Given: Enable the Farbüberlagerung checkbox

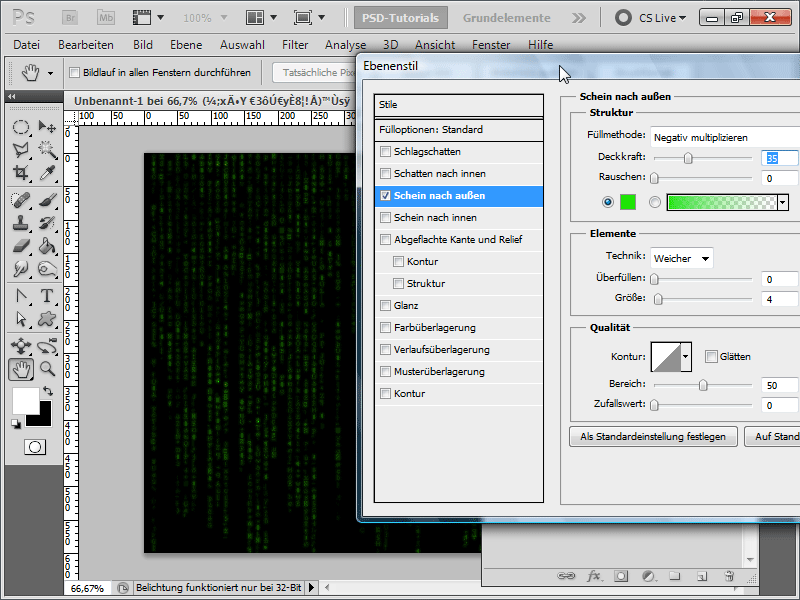Looking at the screenshot, I should point(386,328).
